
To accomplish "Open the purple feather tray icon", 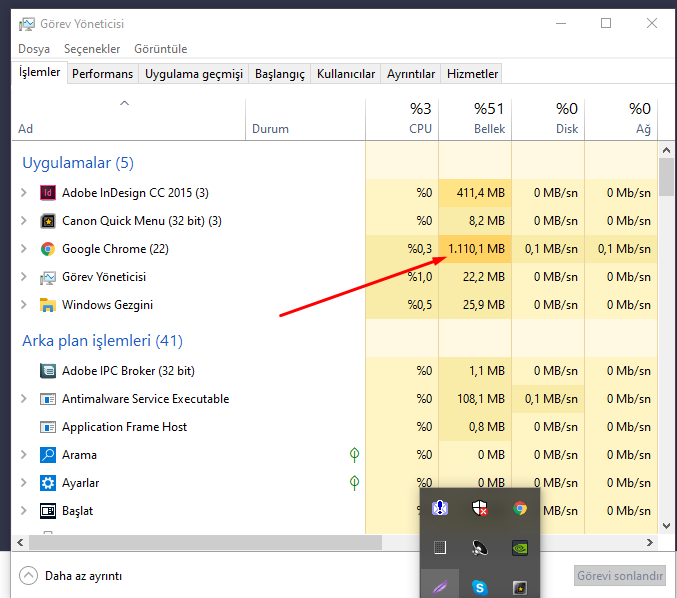I will tap(440, 588).
